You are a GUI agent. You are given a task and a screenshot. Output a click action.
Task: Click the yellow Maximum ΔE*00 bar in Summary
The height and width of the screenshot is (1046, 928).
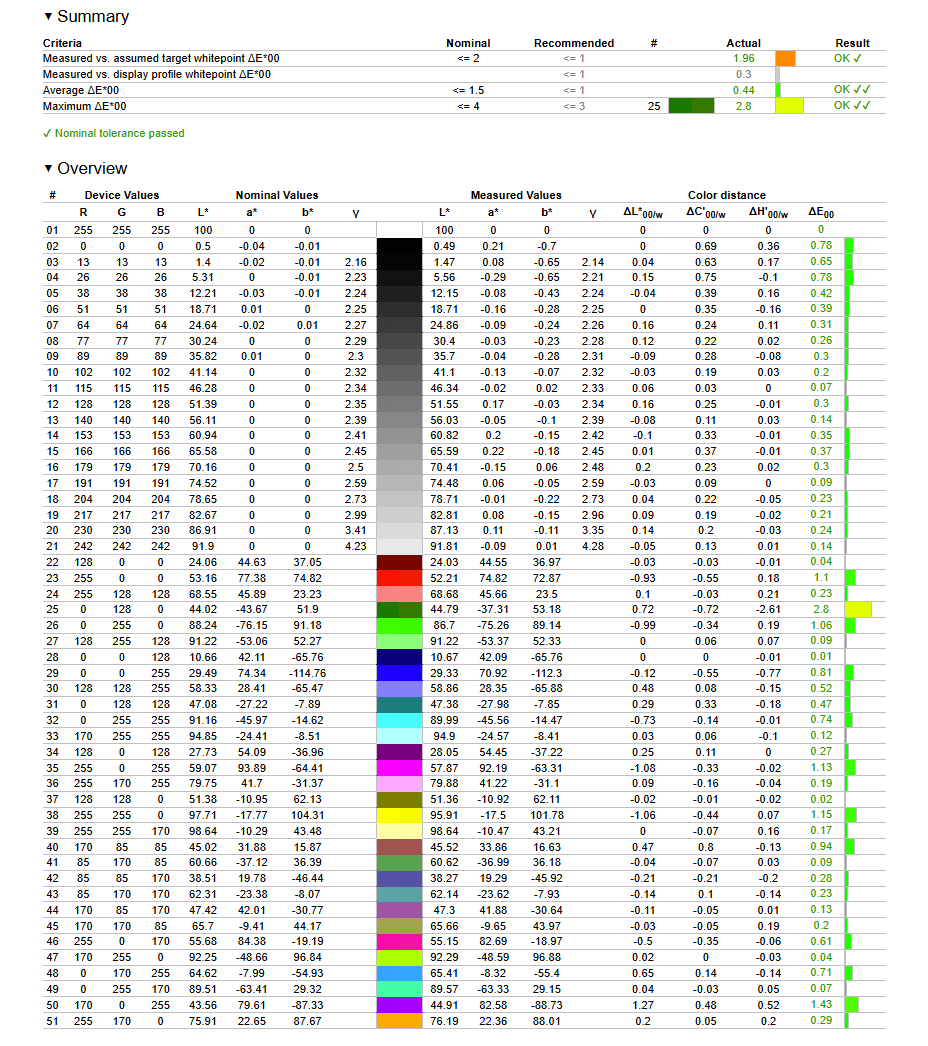tap(789, 105)
